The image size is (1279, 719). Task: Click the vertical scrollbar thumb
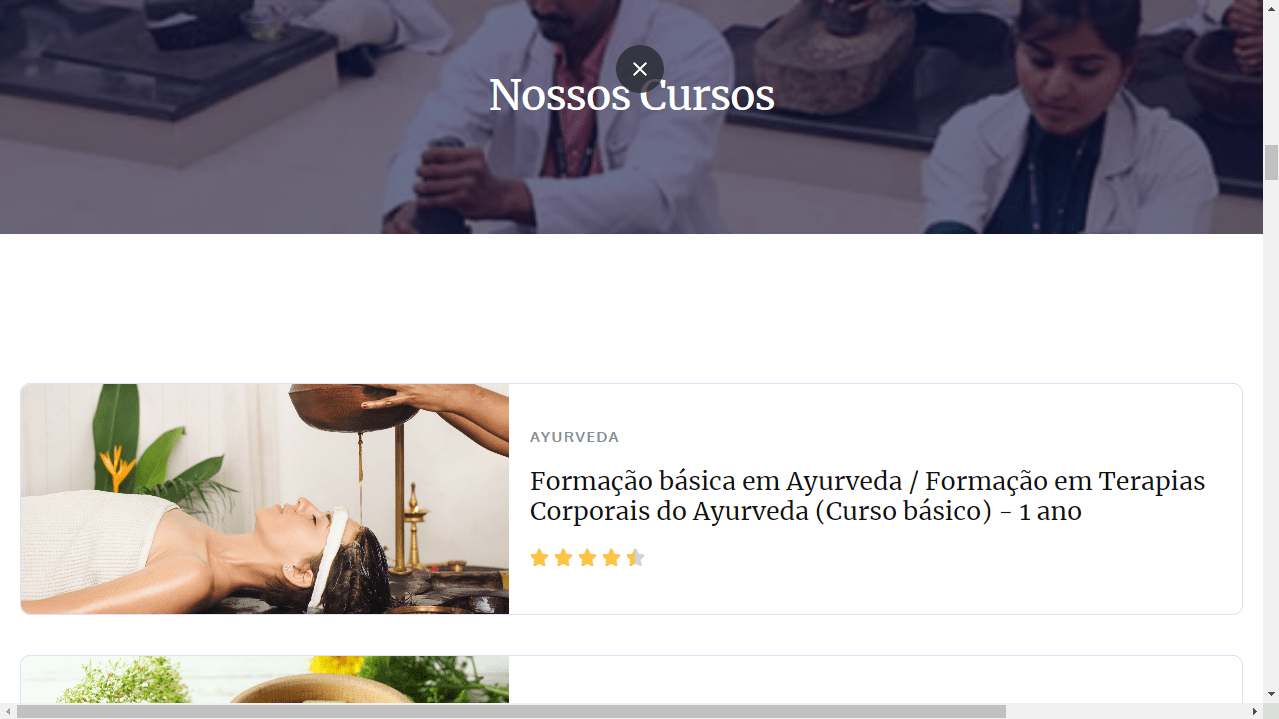pos(1271,162)
